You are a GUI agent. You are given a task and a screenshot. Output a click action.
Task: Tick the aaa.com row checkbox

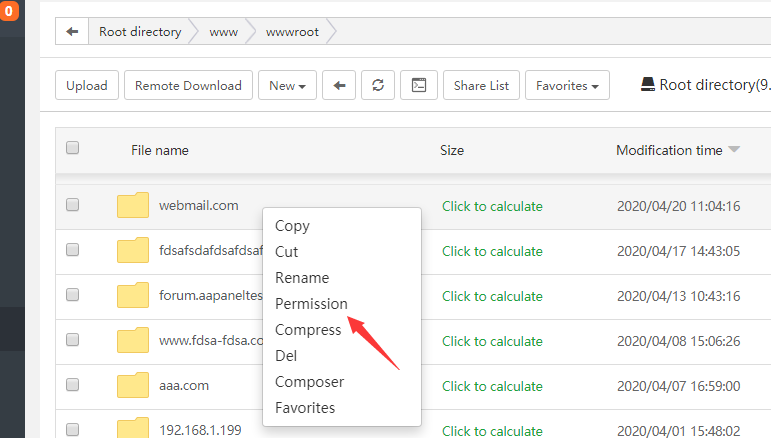(72, 385)
